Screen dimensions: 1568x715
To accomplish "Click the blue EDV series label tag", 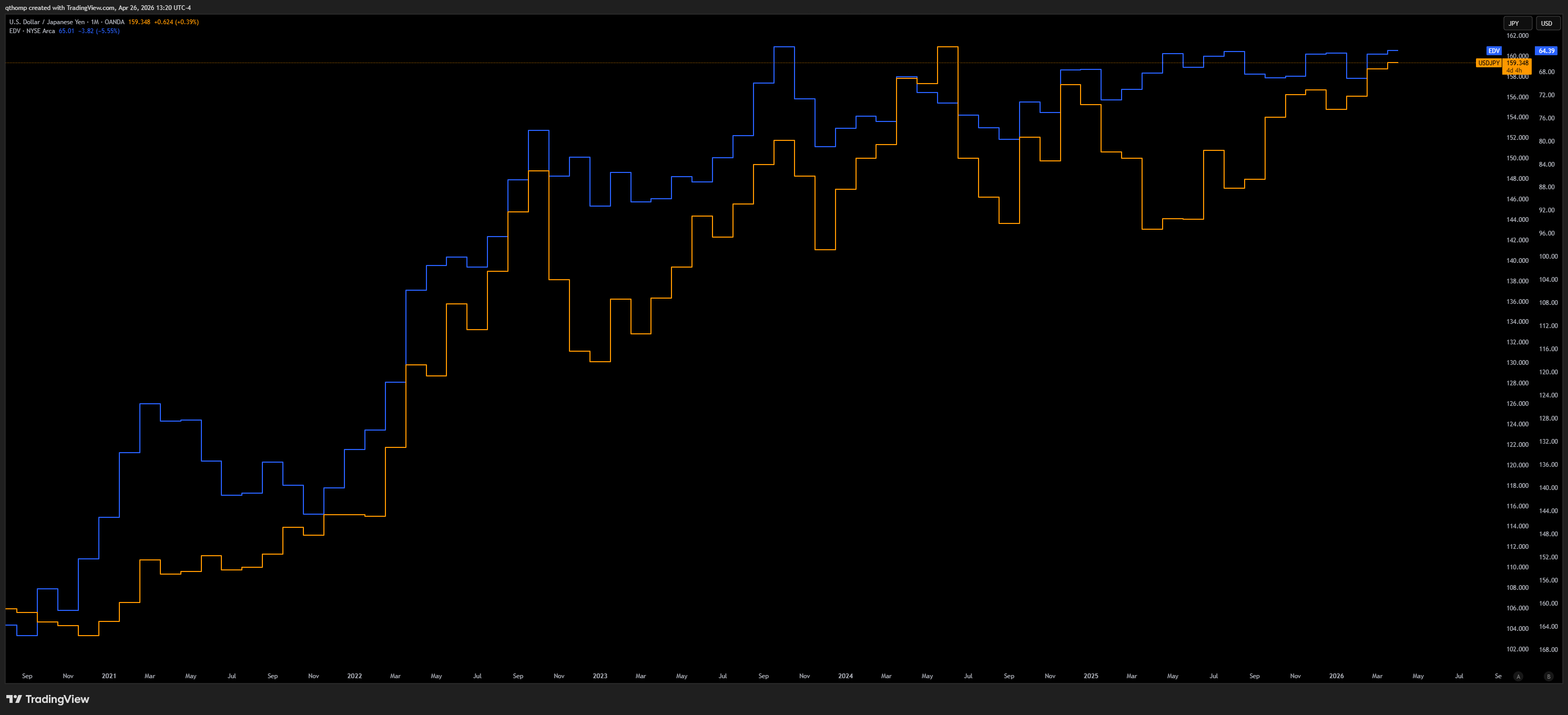I will tap(1494, 51).
